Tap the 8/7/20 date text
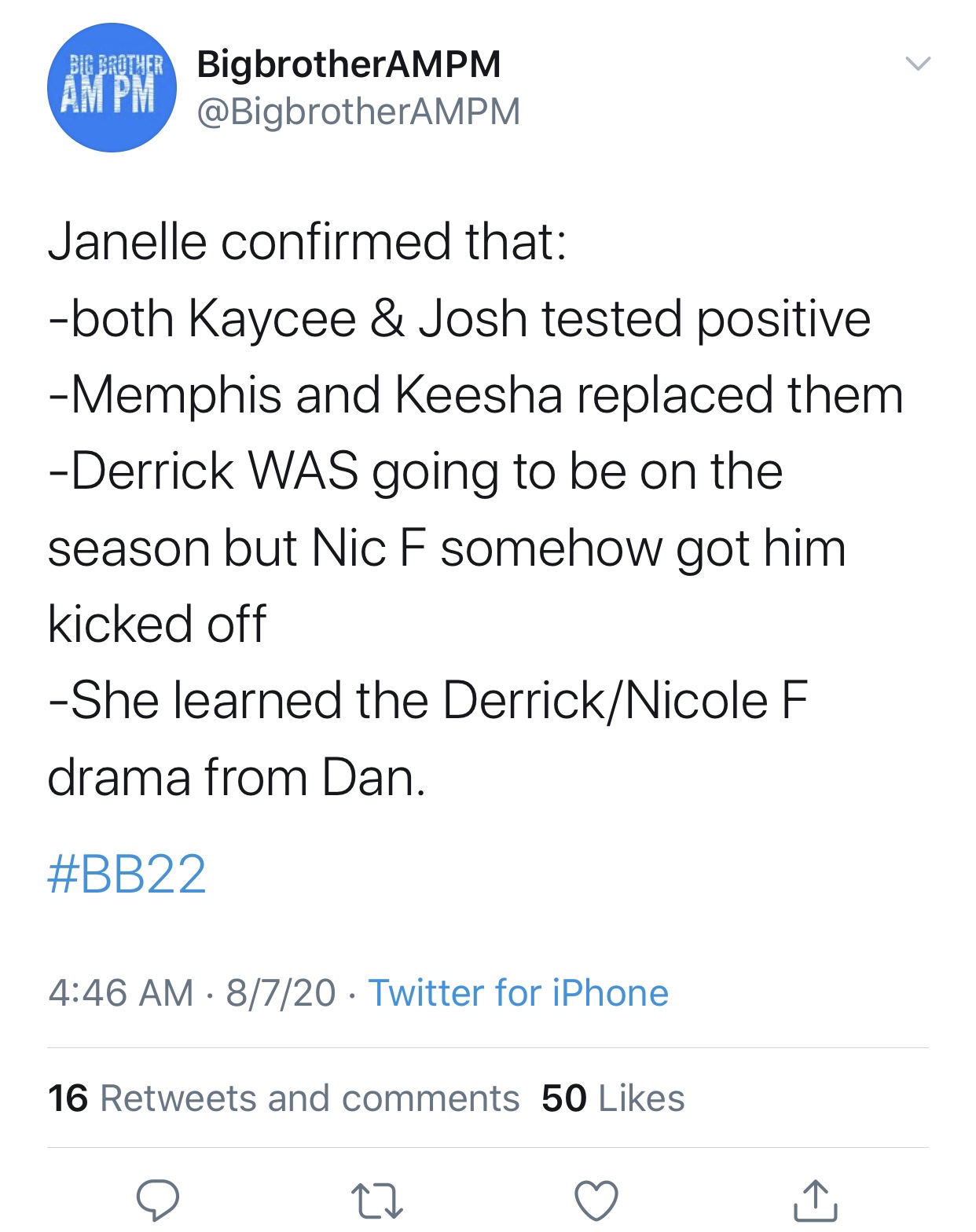The image size is (976, 1232). tap(281, 992)
